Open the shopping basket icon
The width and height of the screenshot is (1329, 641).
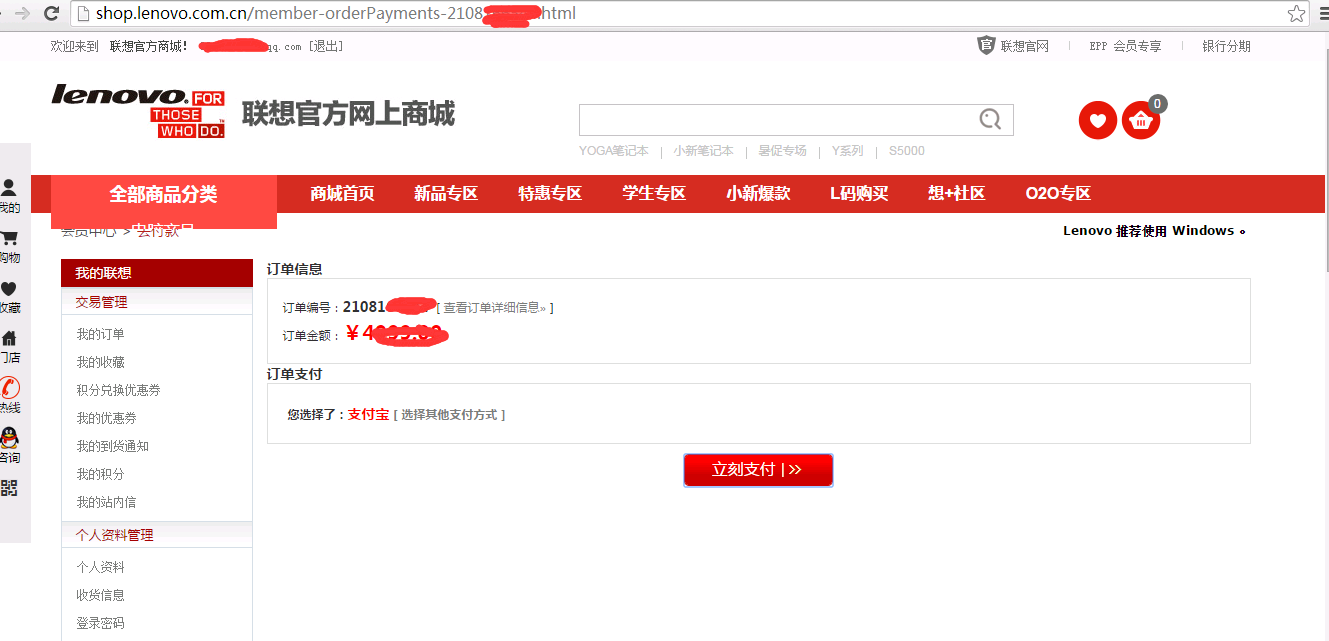pyautogui.click(x=1141, y=121)
